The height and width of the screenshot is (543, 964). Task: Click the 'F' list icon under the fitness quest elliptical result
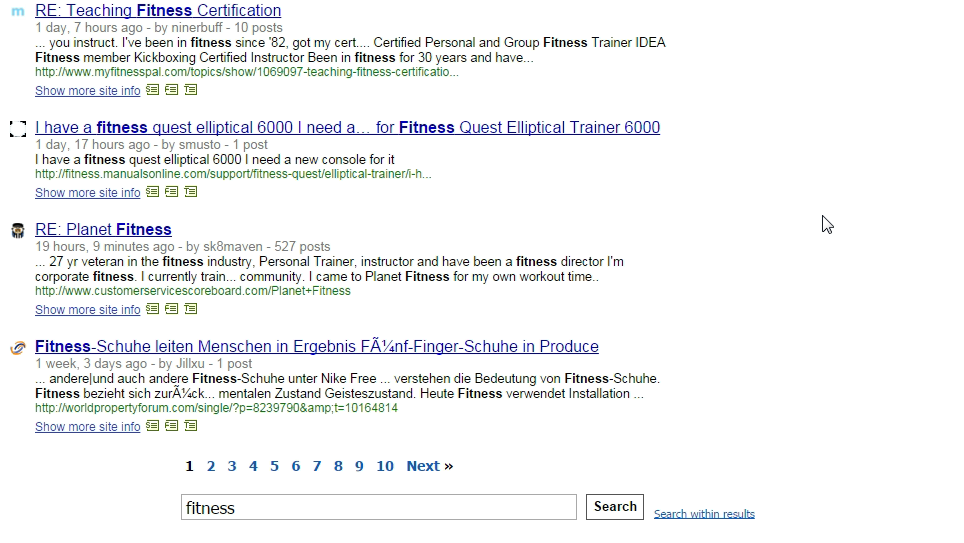pos(172,192)
